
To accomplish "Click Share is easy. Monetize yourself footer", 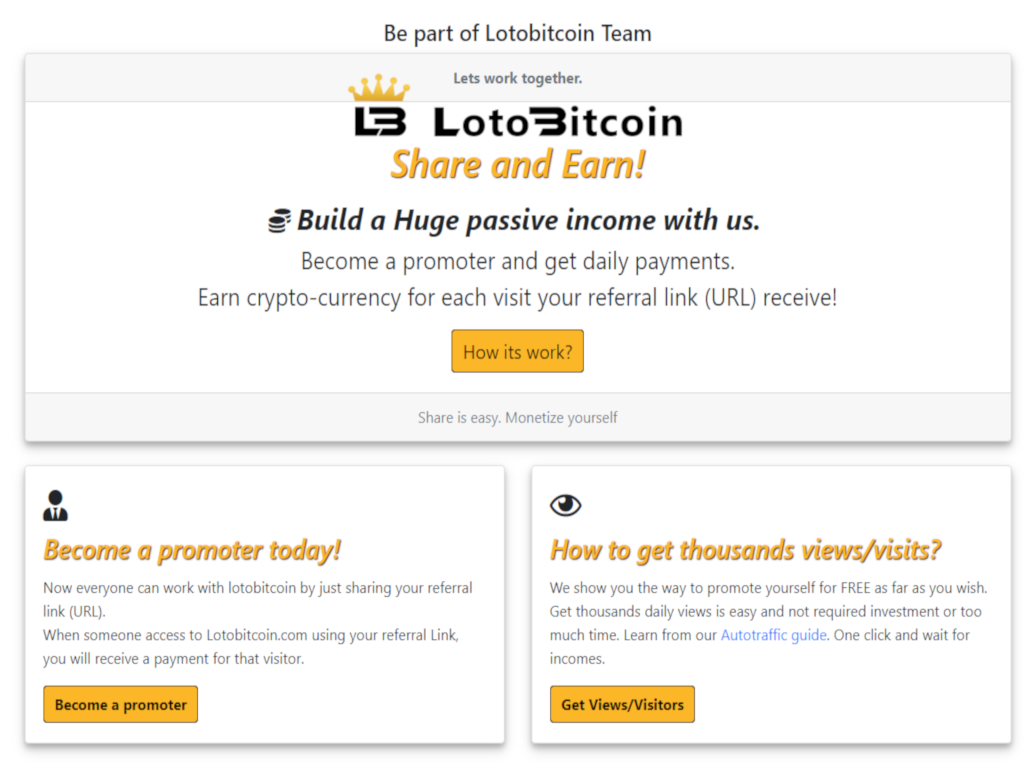I will (518, 417).
